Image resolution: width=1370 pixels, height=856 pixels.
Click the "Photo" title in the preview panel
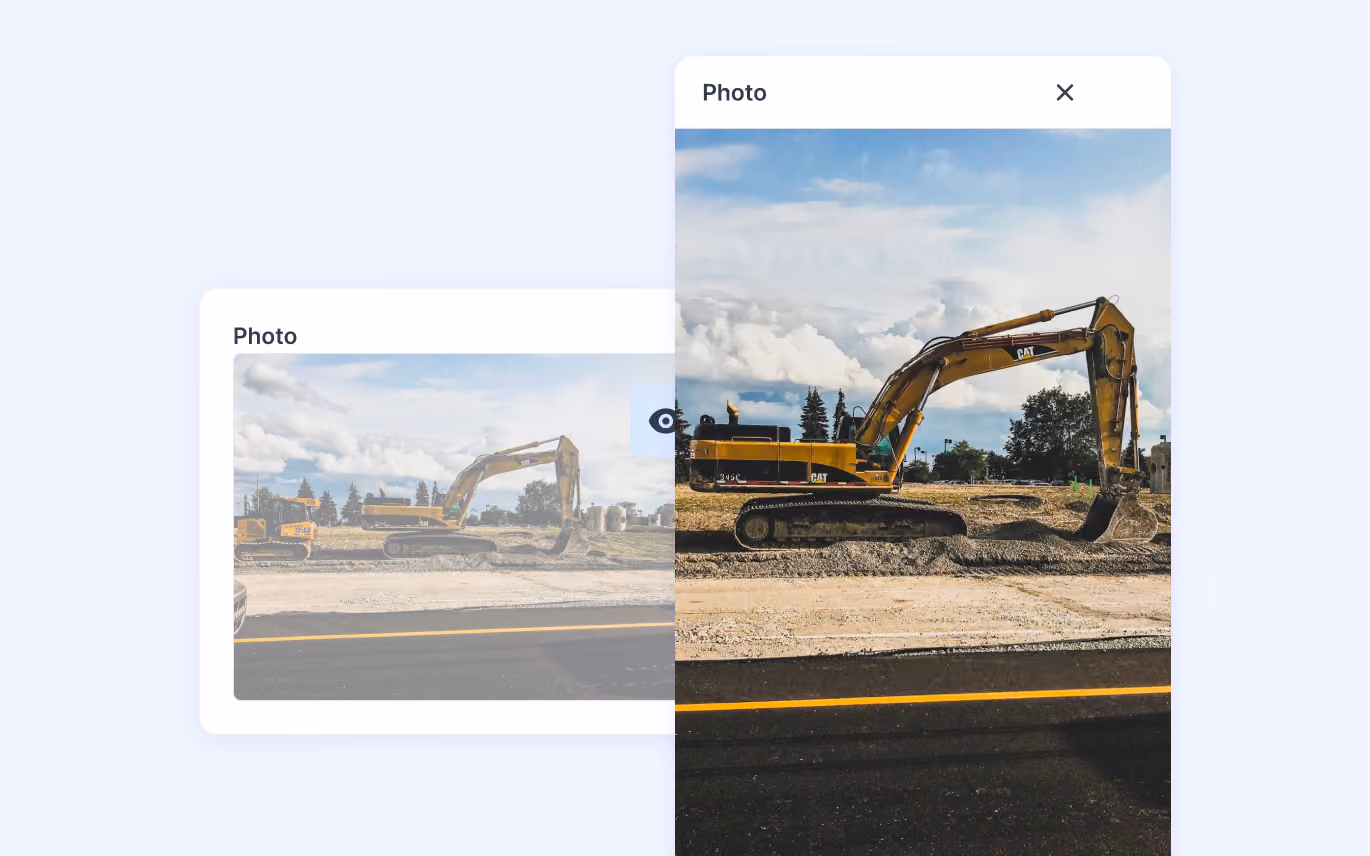pos(734,93)
